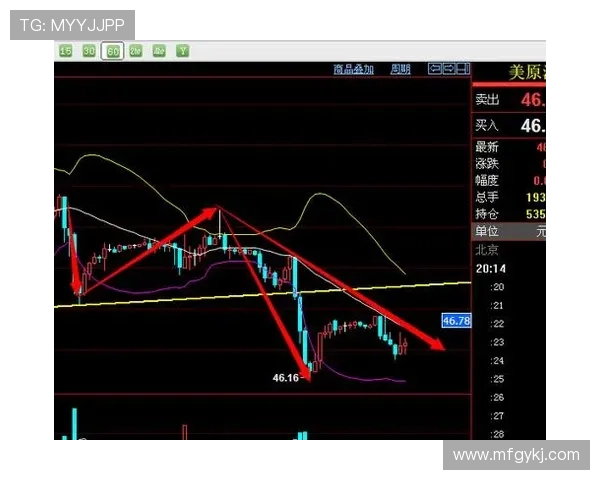Click the 46.16 low price label

pyautogui.click(x=287, y=378)
